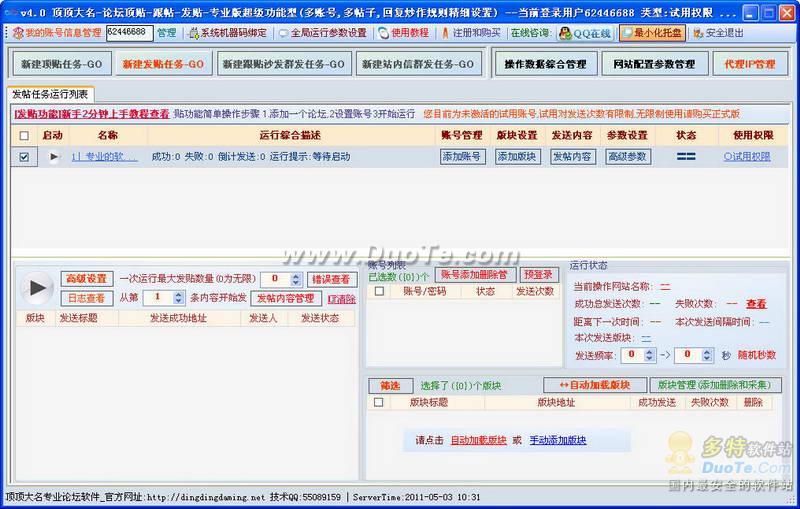
Task: Uncheck the checkbox for task row 1
Action: pyautogui.click(x=24, y=157)
